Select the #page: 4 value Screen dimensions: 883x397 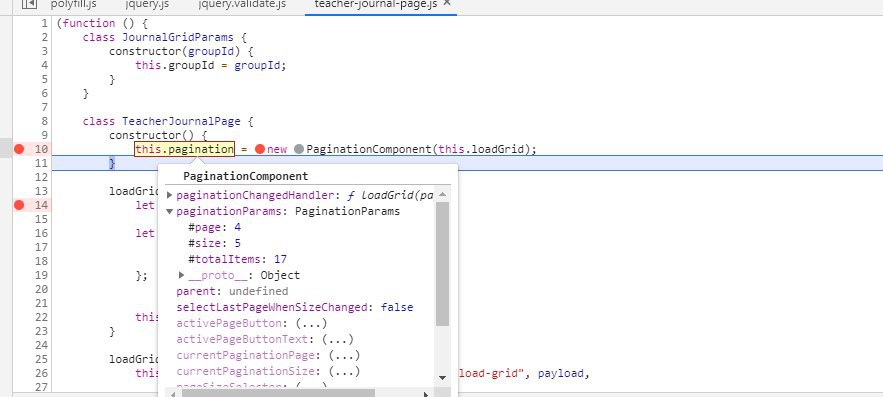238,228
